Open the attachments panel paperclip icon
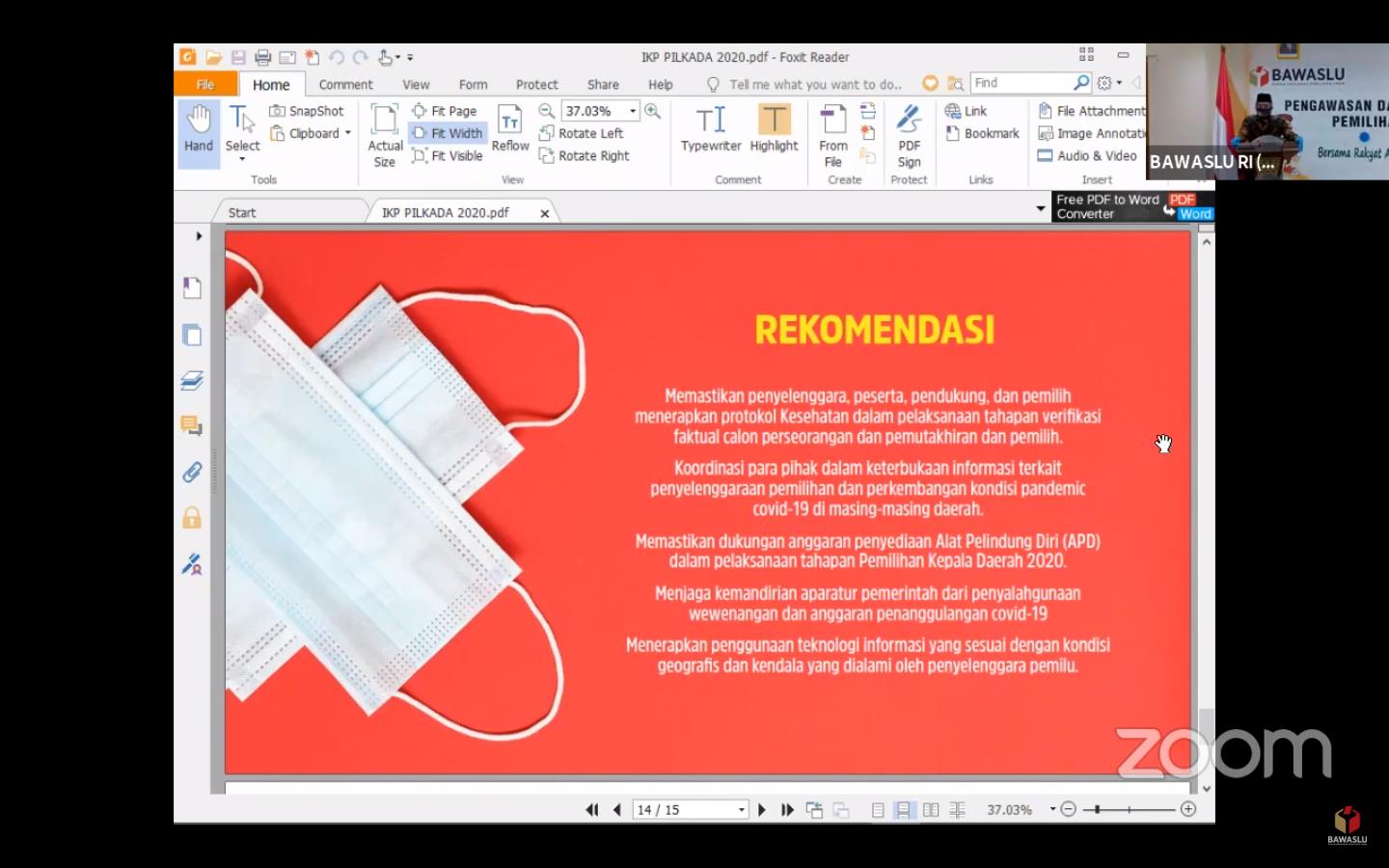 click(192, 472)
